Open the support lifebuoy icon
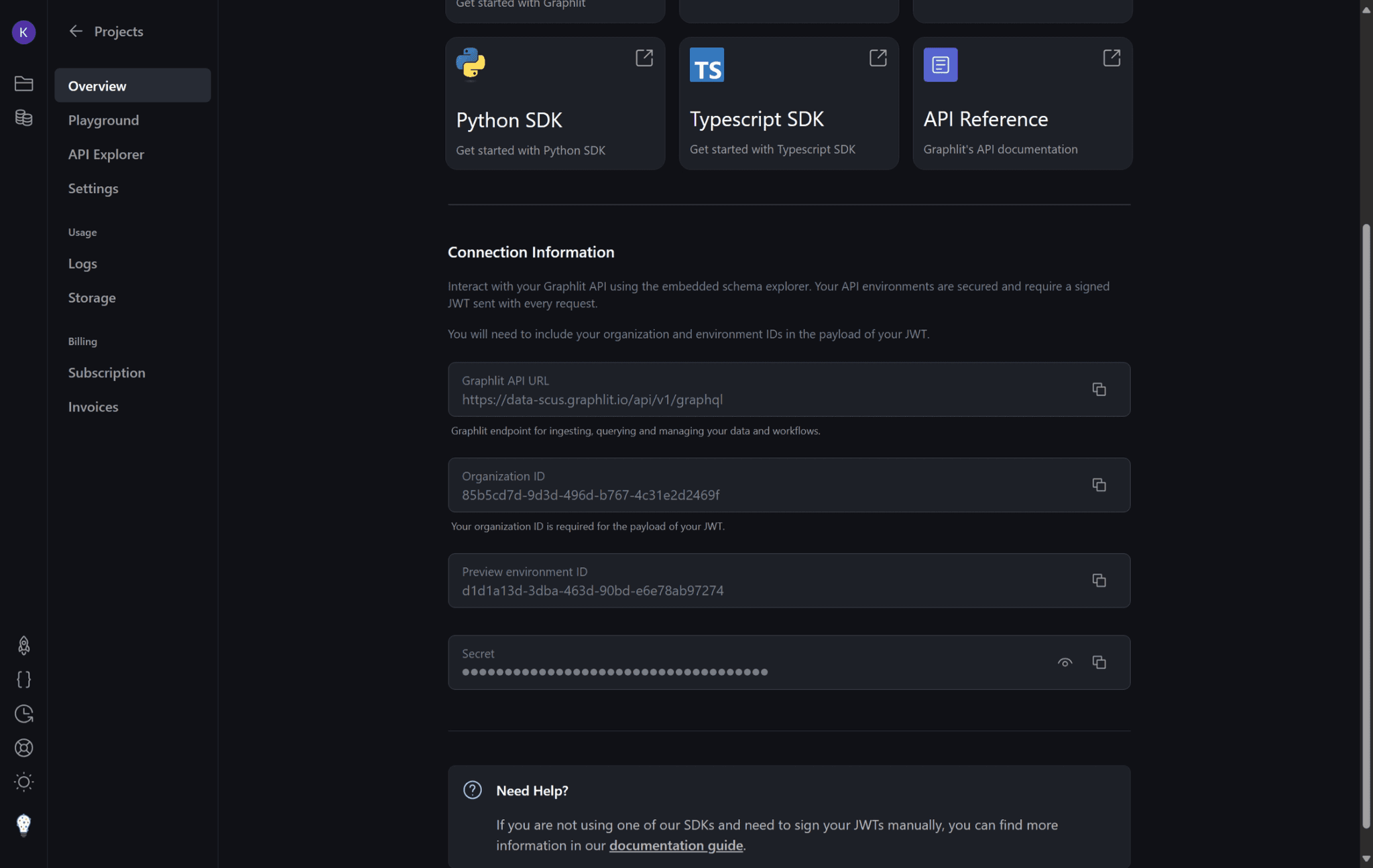The height and width of the screenshot is (868, 1373). coord(23,747)
